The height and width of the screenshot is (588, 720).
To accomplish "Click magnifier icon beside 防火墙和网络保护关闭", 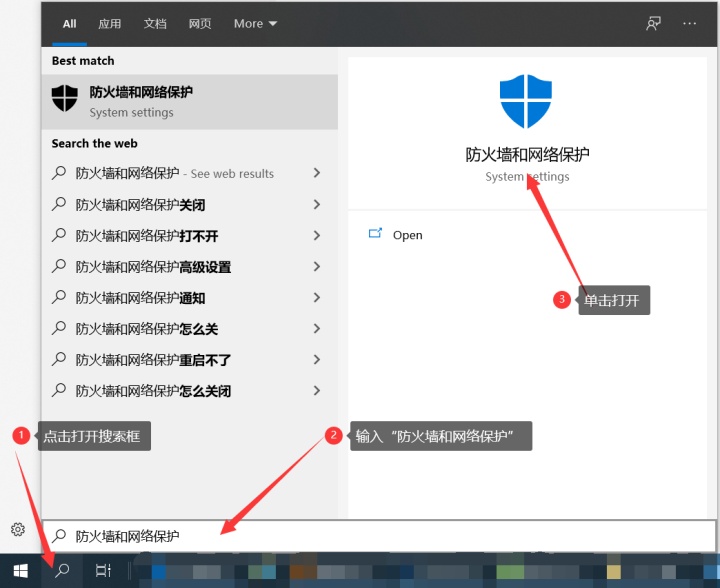I will click(59, 204).
